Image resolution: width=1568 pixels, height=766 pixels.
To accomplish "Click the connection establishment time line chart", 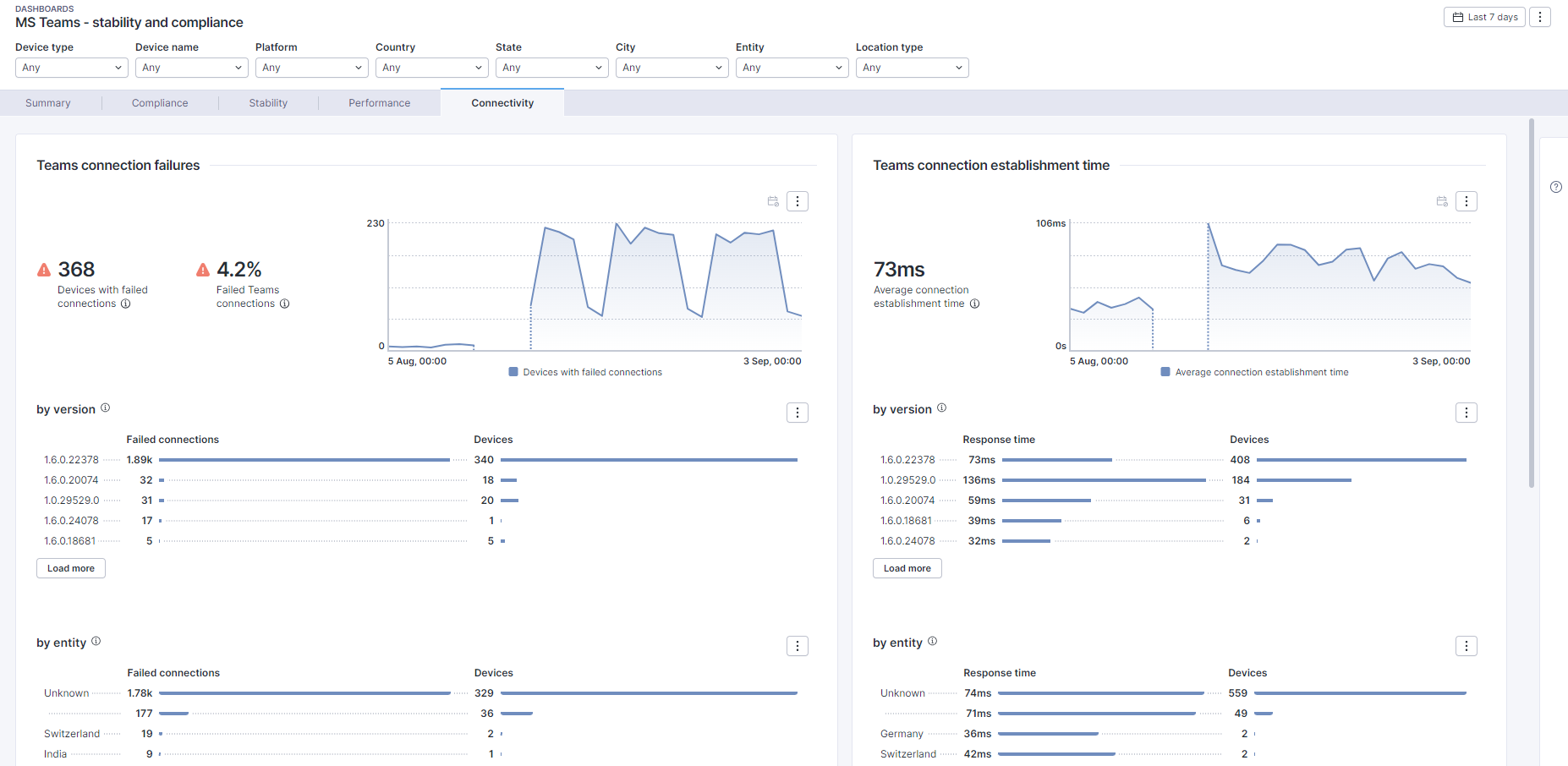I will [1270, 287].
